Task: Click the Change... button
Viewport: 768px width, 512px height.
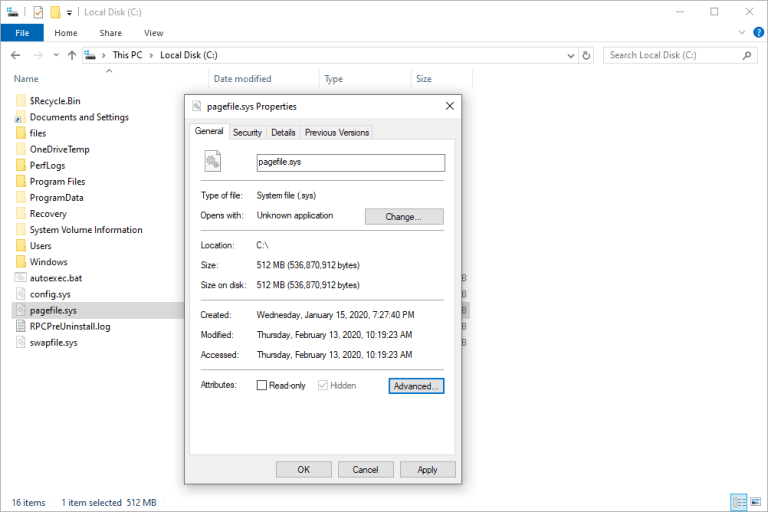Action: 404,217
